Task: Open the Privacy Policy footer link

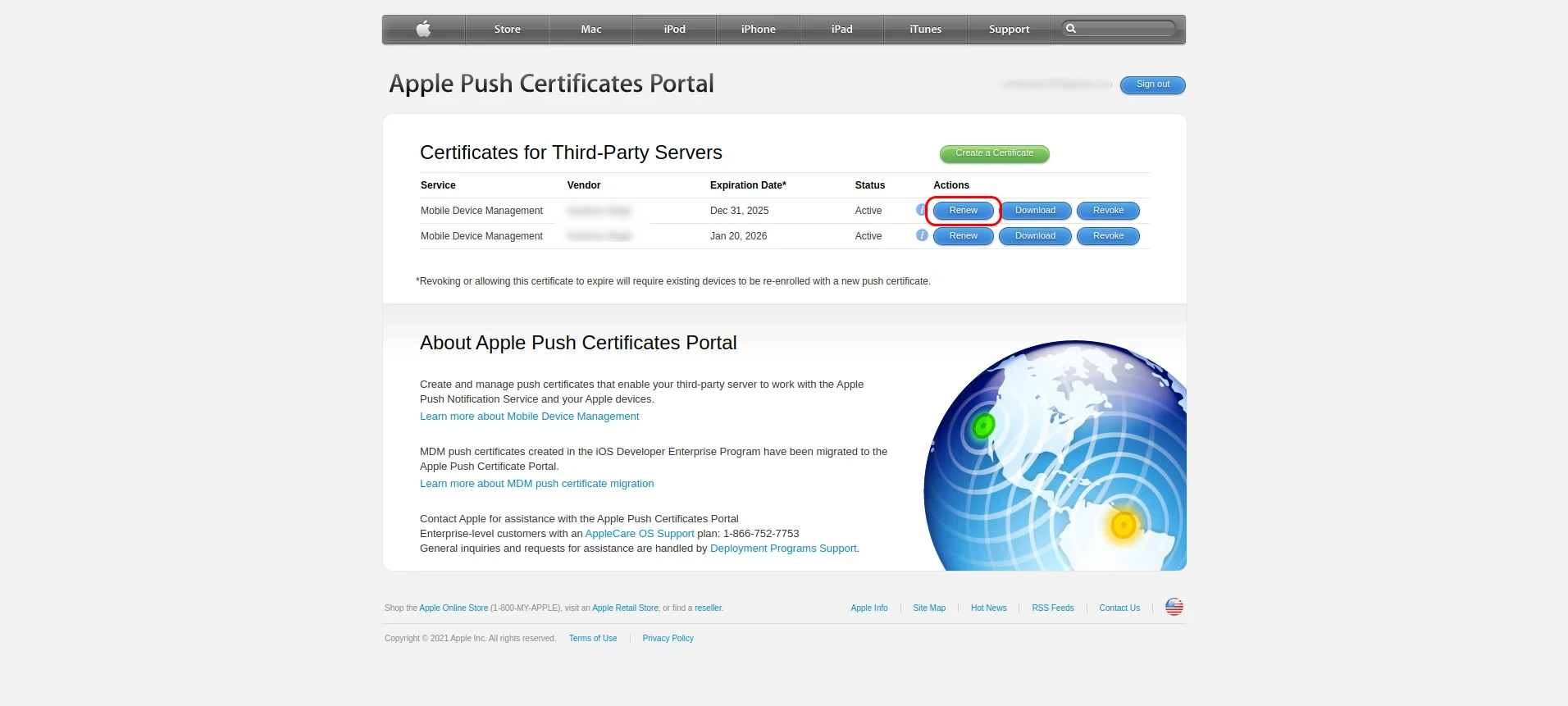Action: tap(668, 639)
